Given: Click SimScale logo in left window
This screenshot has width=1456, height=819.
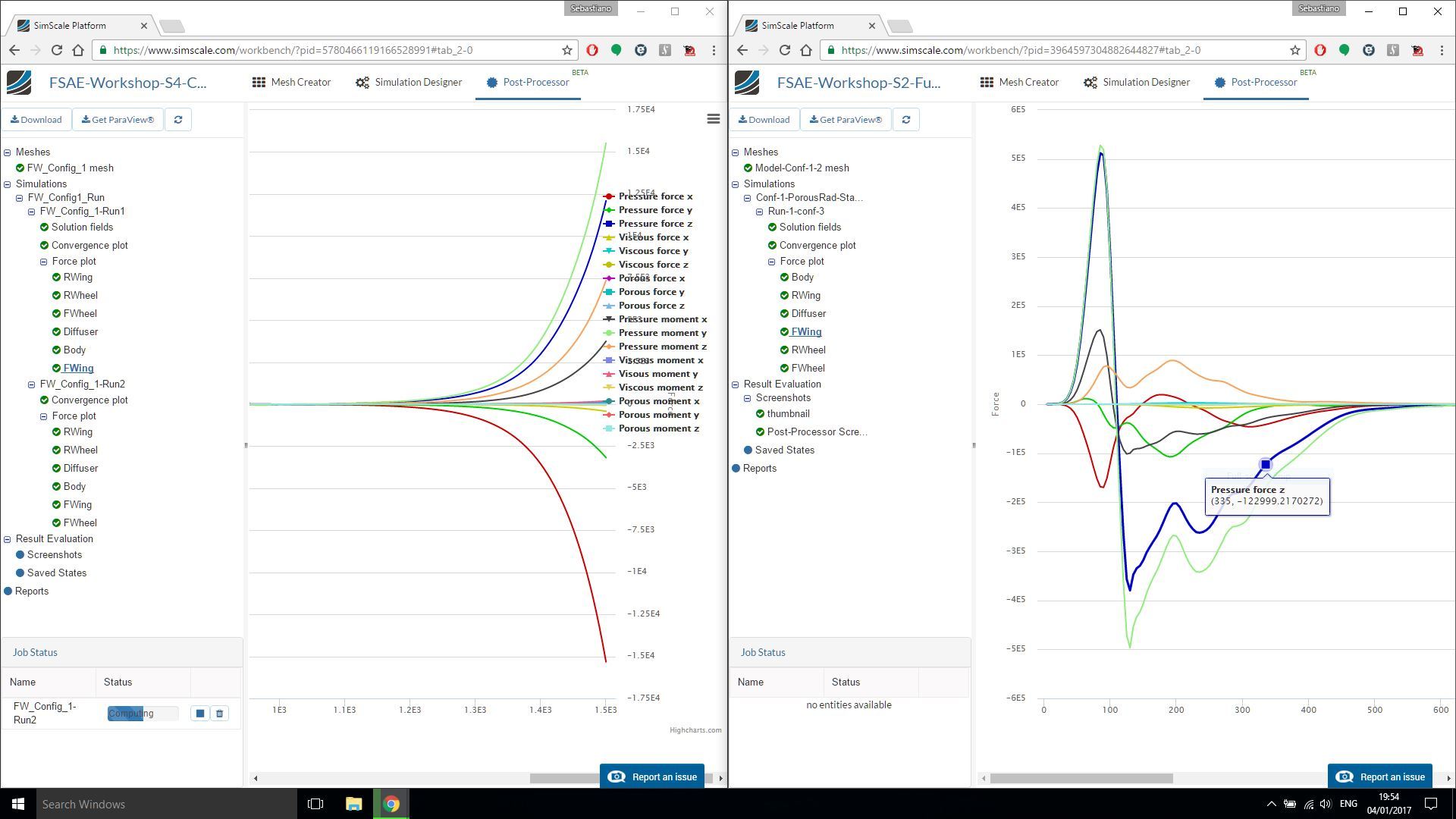Looking at the screenshot, I should coord(19,83).
